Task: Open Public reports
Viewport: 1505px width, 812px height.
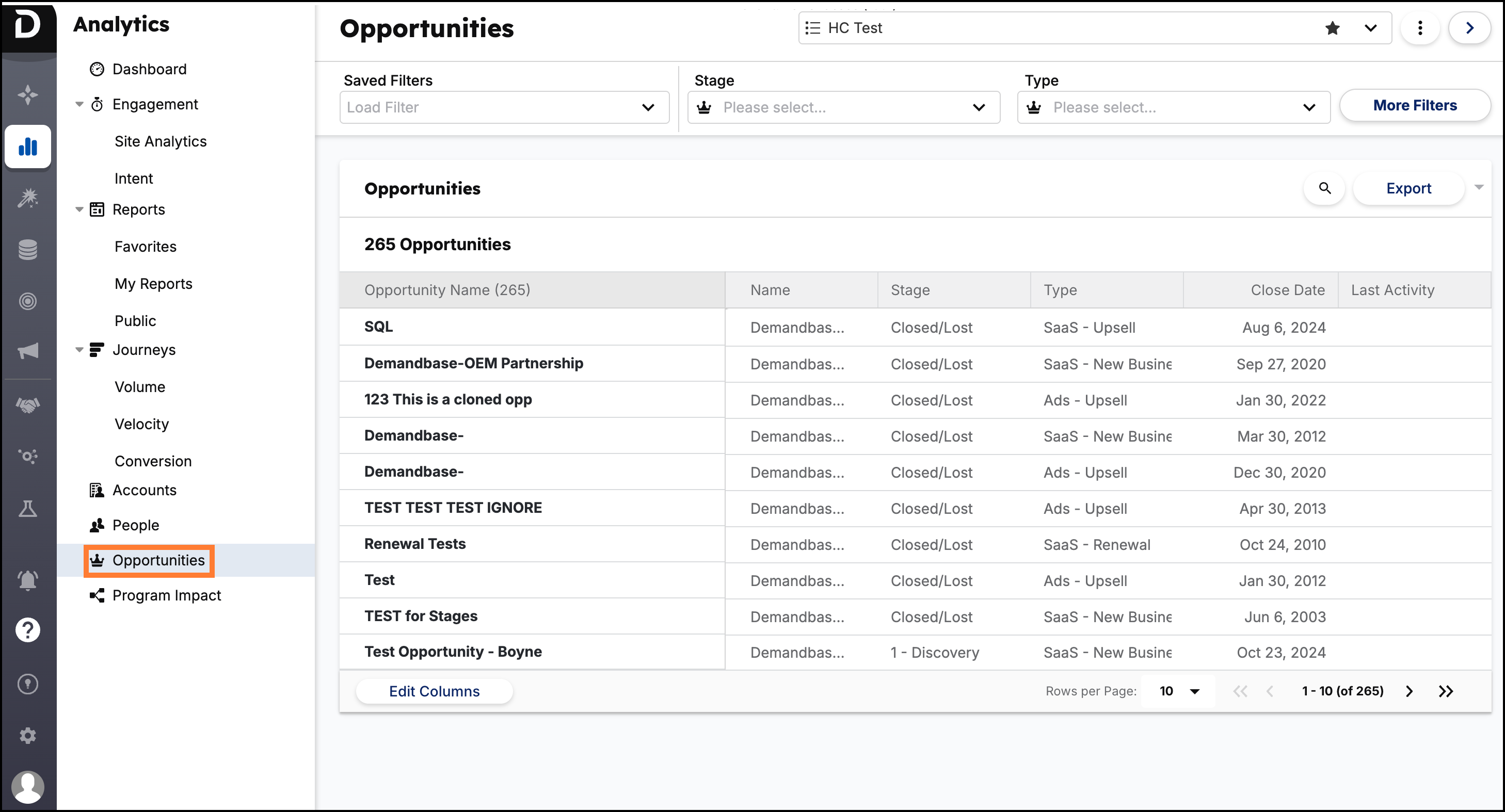Action: tap(136, 321)
